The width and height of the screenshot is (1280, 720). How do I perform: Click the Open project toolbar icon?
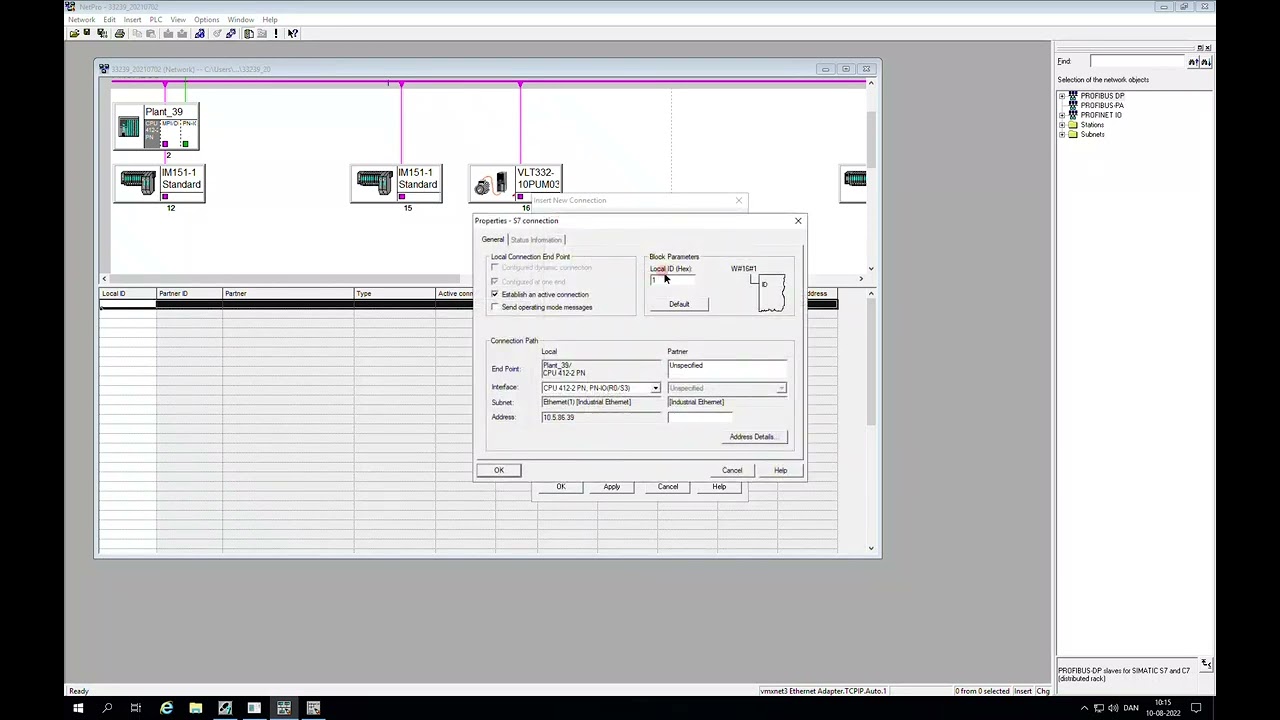[74, 33]
